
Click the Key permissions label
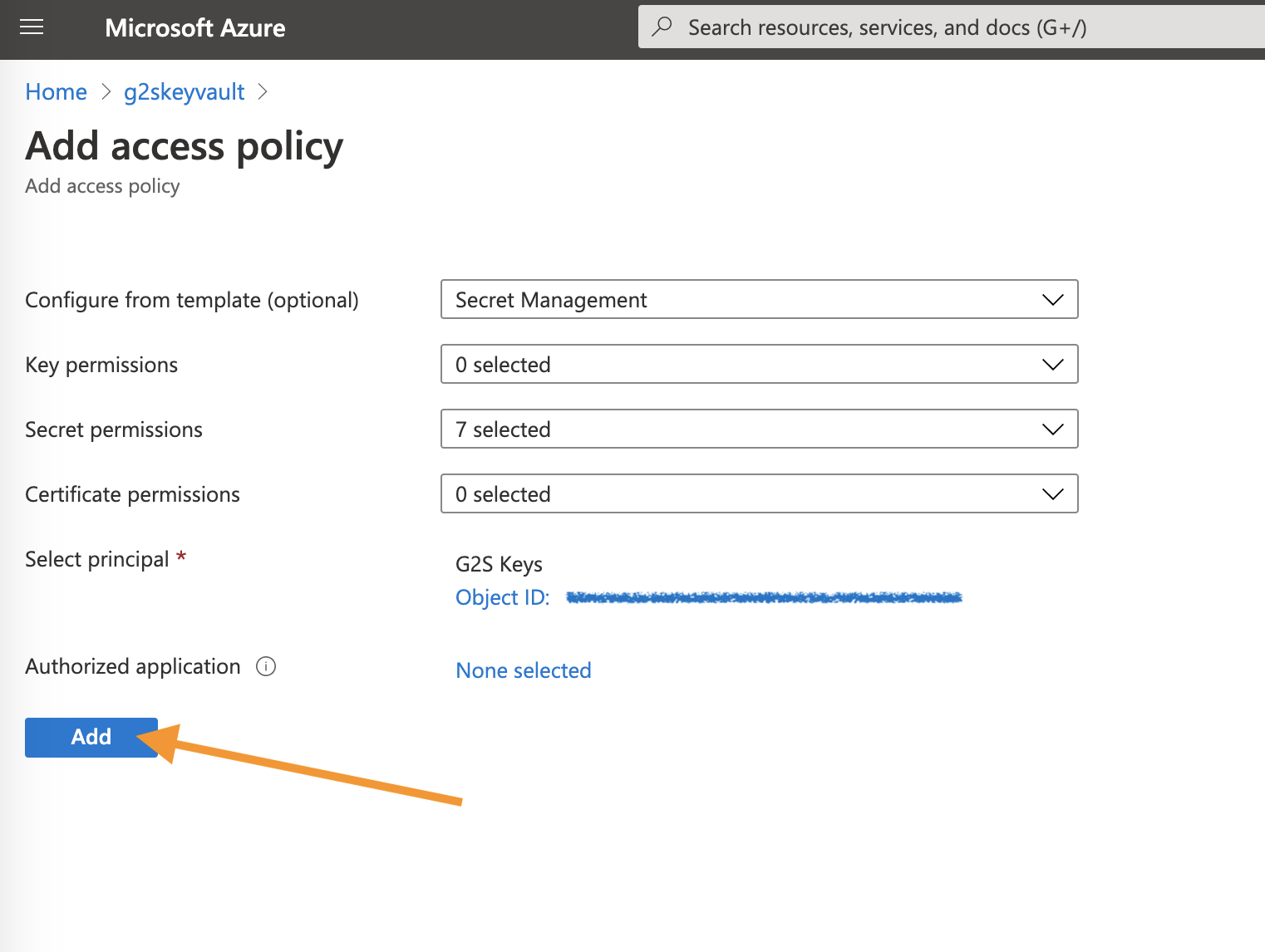click(x=101, y=365)
